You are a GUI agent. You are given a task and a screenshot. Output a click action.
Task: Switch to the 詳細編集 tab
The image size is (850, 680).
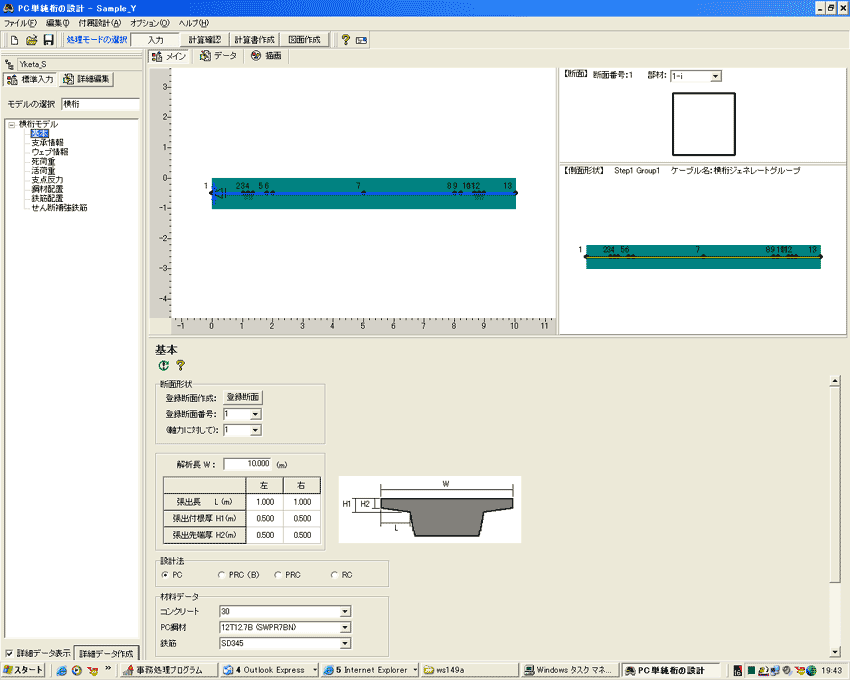point(87,79)
